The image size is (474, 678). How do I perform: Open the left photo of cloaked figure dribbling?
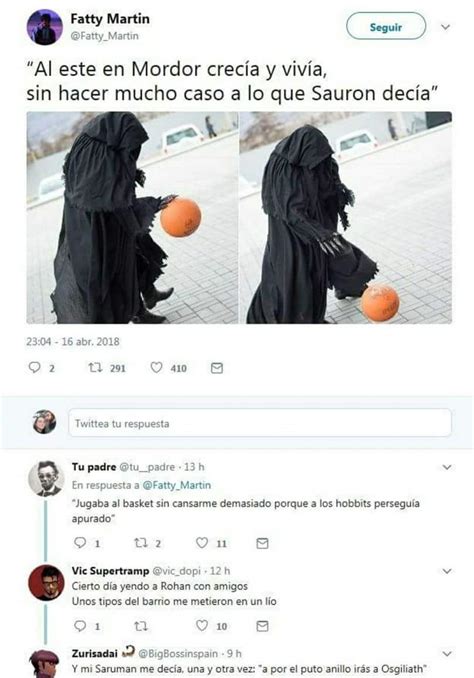click(x=132, y=217)
